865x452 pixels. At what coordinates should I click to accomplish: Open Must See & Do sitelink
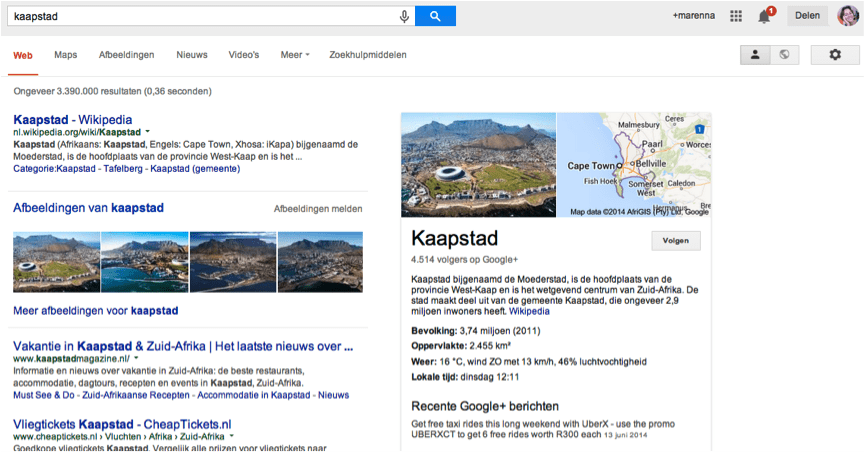44,395
